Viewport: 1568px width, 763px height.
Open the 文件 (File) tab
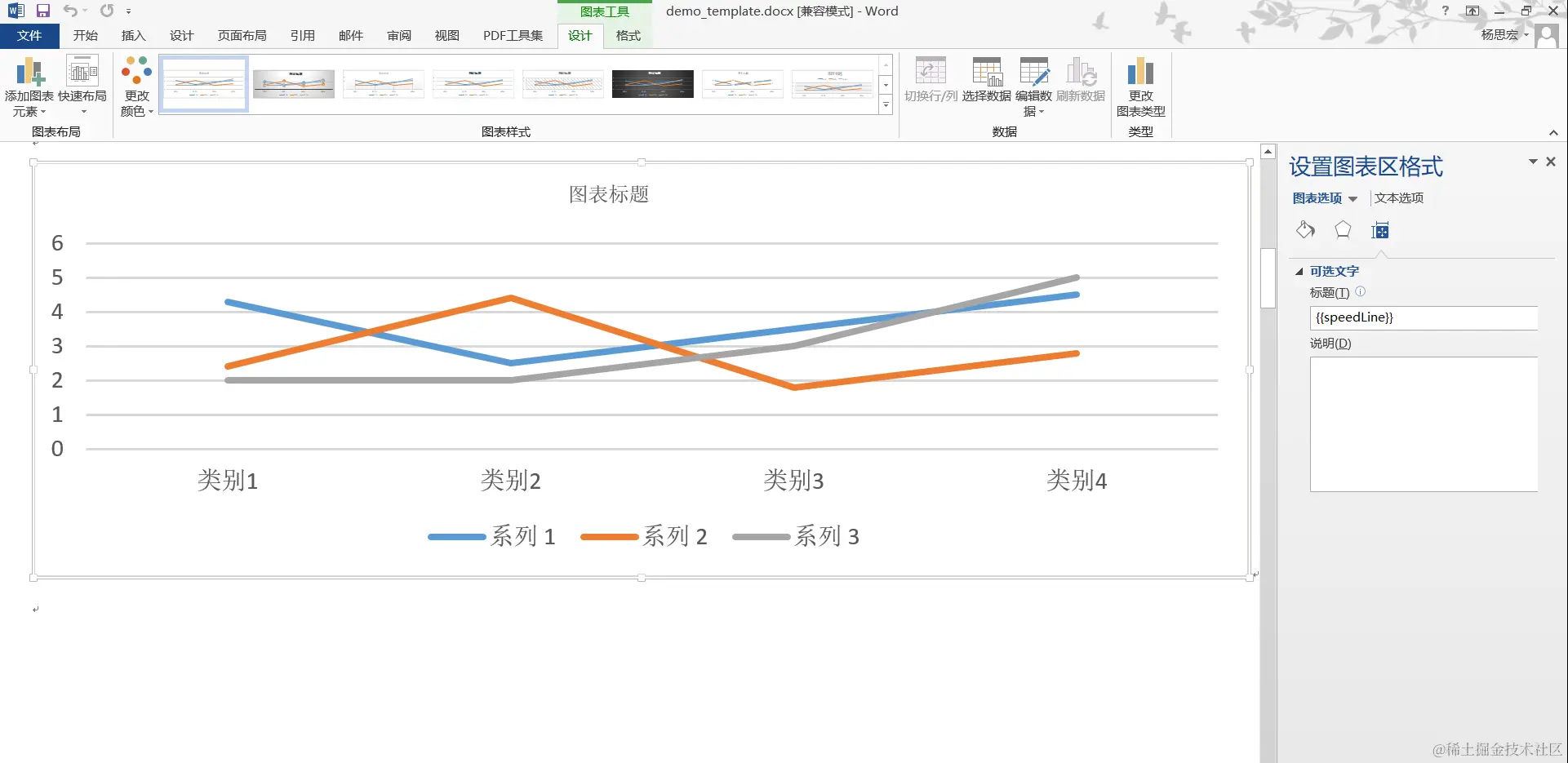coord(29,36)
